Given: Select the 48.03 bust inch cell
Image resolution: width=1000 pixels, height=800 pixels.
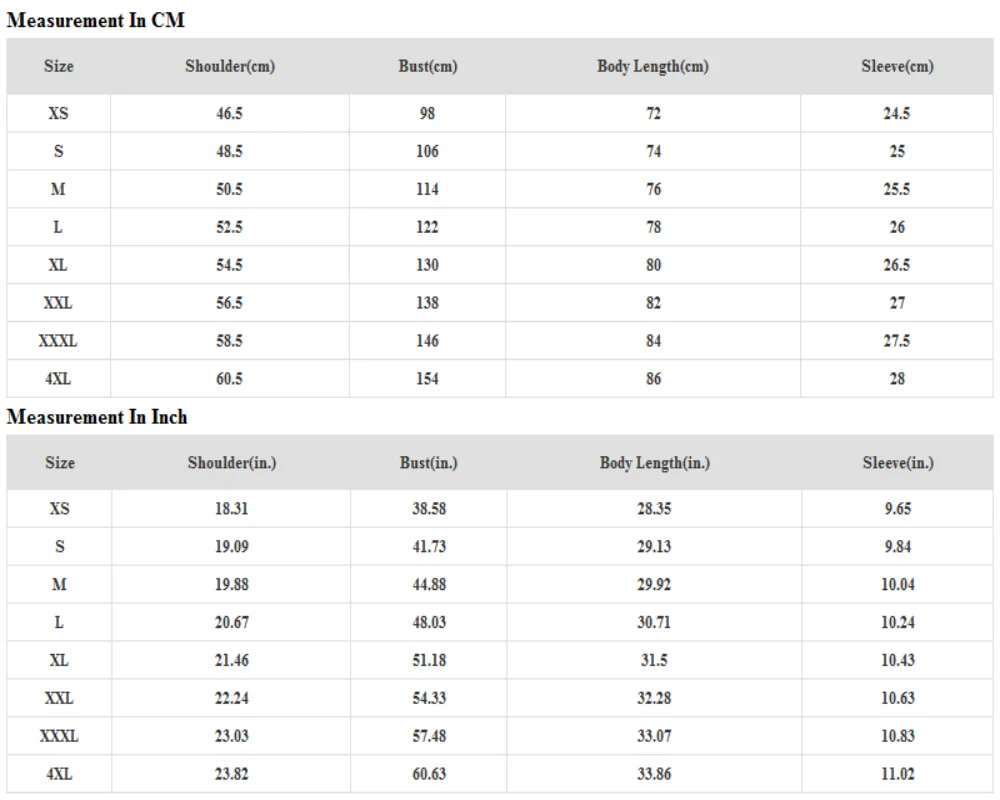Looking at the screenshot, I should [x=429, y=622].
